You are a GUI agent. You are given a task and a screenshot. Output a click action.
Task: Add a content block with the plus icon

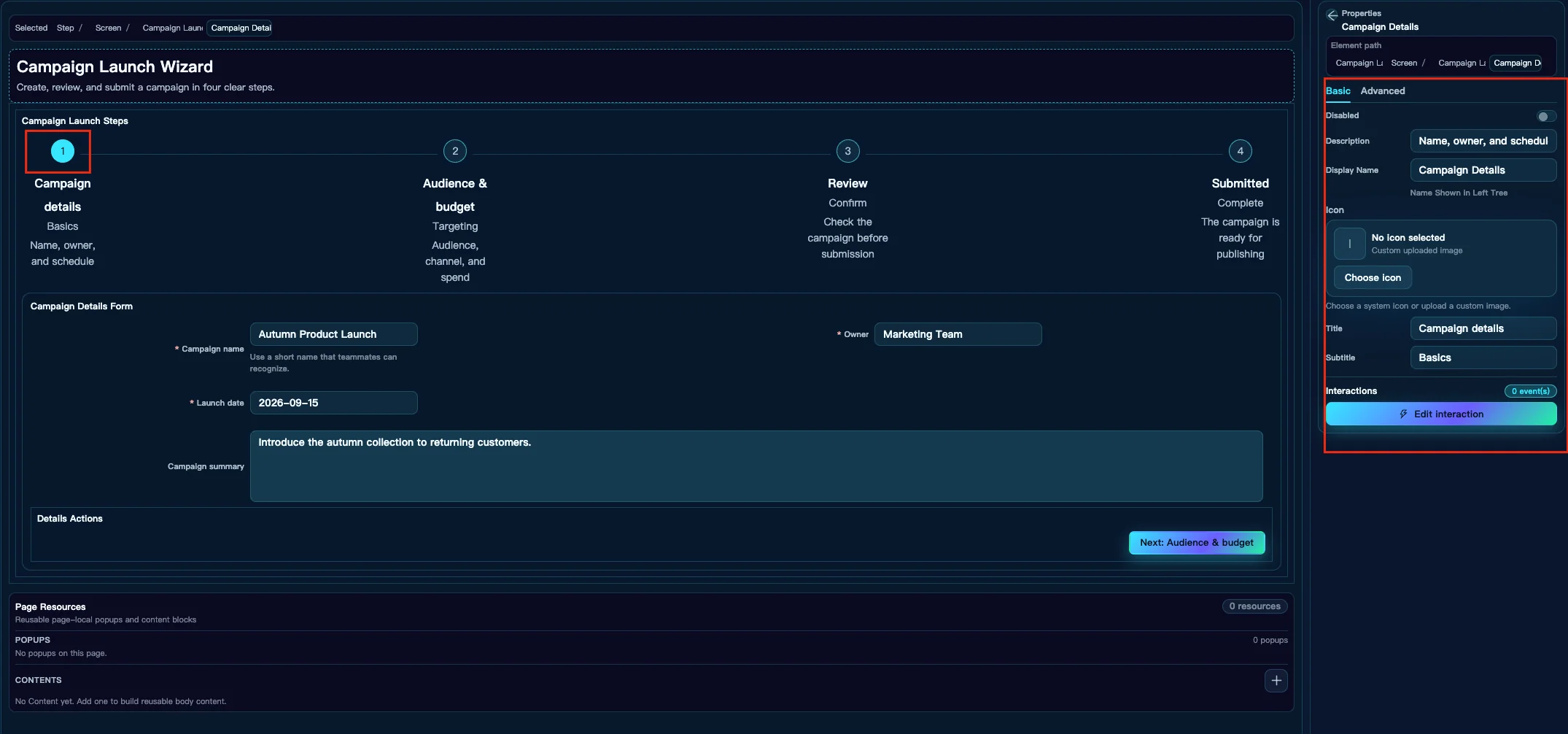click(x=1276, y=681)
